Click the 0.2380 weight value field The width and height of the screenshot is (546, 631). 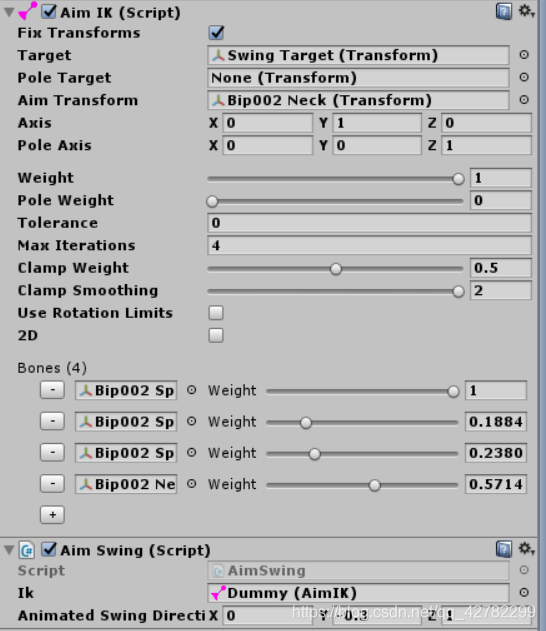click(496, 453)
